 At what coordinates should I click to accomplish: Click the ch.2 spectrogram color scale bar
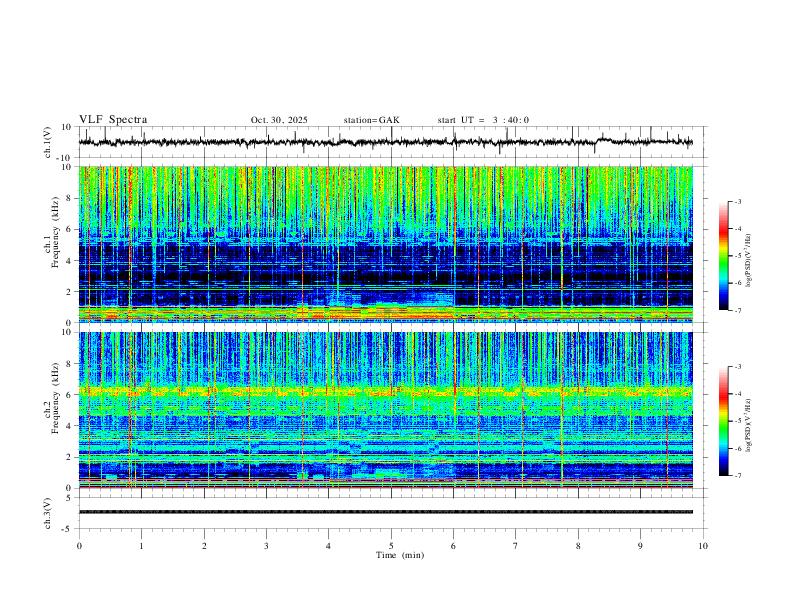point(723,421)
